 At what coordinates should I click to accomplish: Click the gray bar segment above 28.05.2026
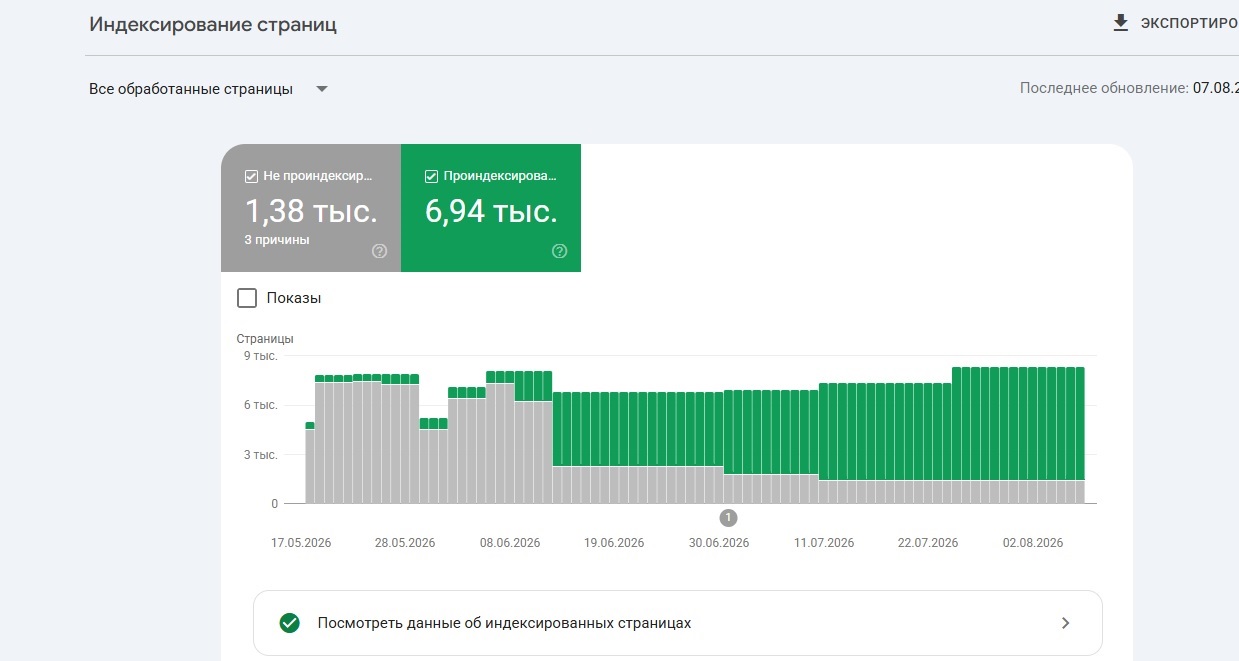(405, 444)
